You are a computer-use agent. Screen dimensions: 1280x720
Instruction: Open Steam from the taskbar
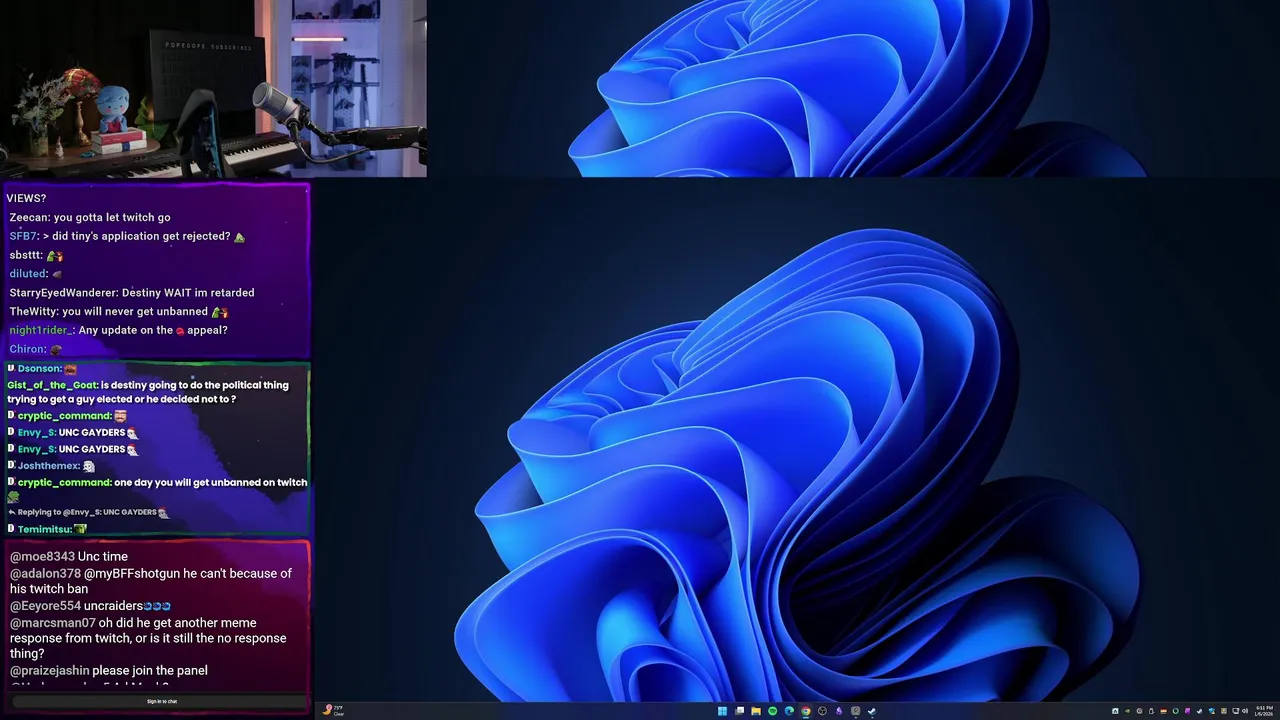click(x=872, y=711)
